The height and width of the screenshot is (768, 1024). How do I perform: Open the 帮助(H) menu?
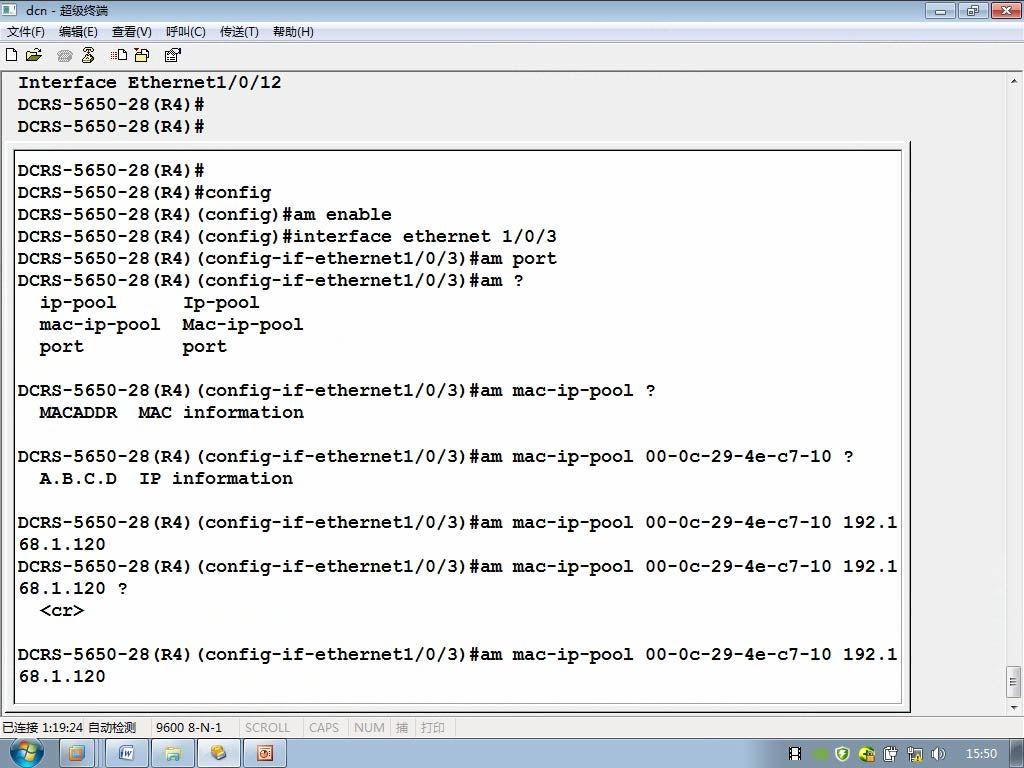point(293,31)
